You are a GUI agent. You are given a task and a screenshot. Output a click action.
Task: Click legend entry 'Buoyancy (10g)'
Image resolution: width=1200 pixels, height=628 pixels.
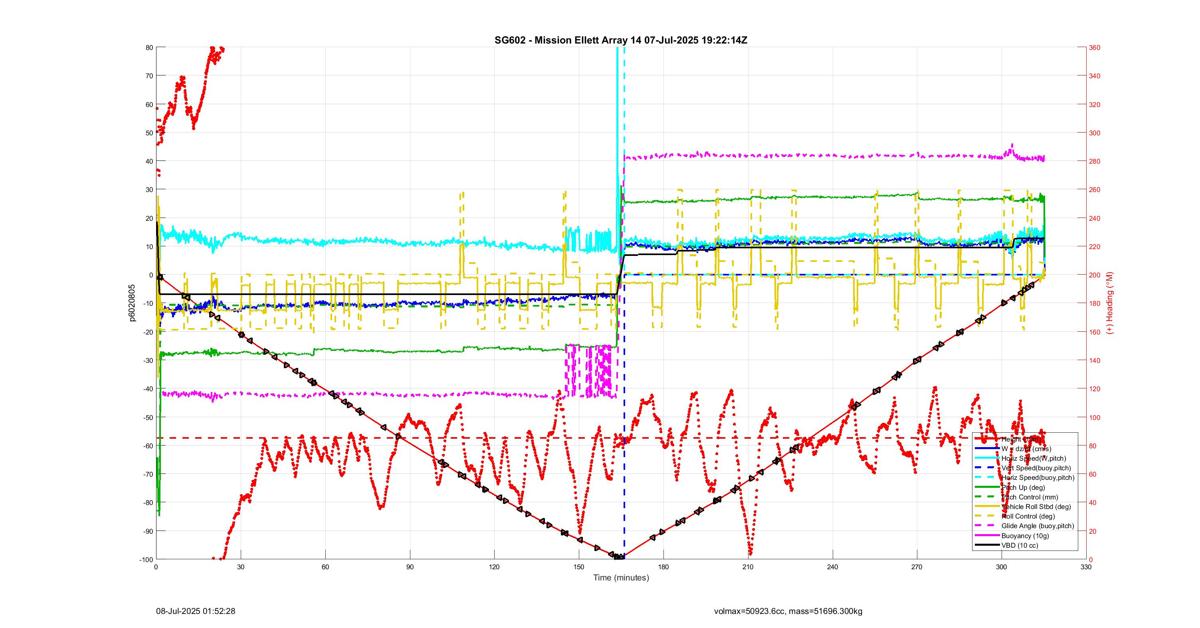(1025, 535)
